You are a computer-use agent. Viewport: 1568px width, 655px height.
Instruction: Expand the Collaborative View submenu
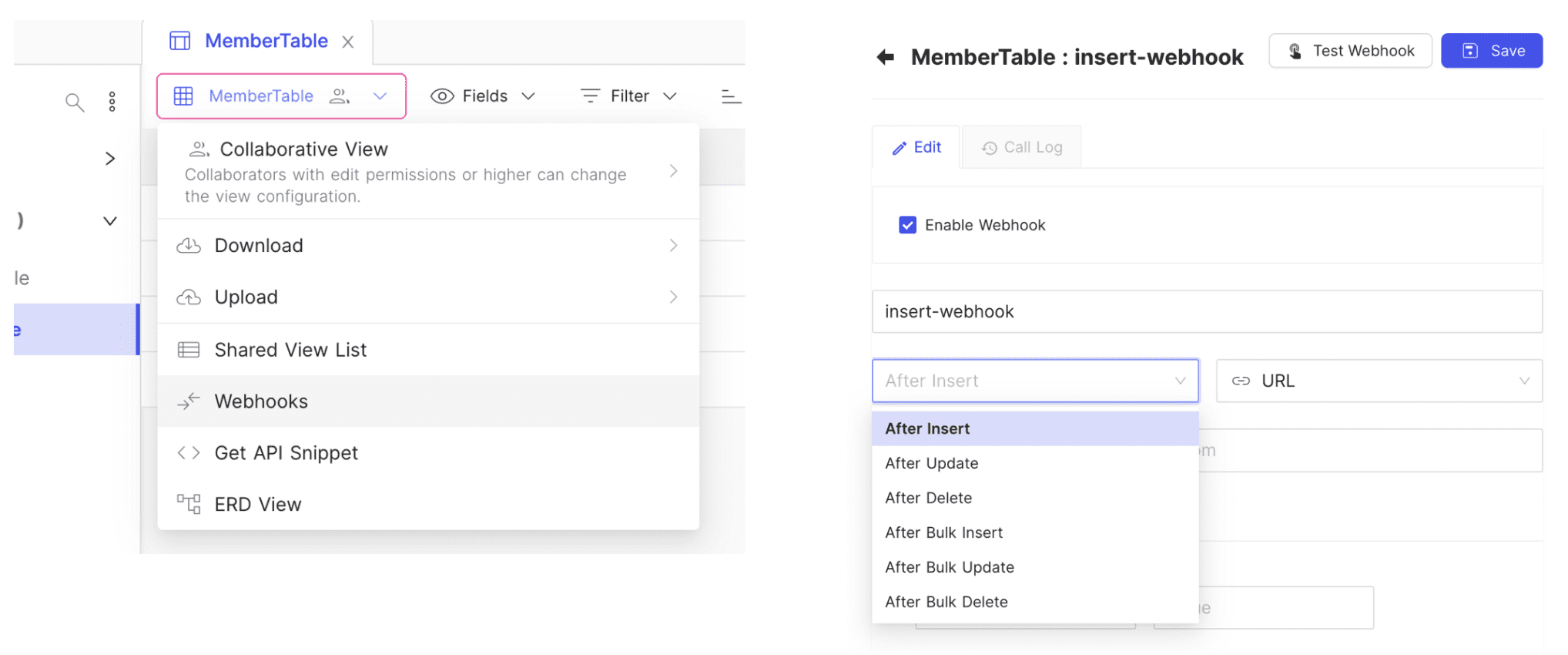[673, 171]
